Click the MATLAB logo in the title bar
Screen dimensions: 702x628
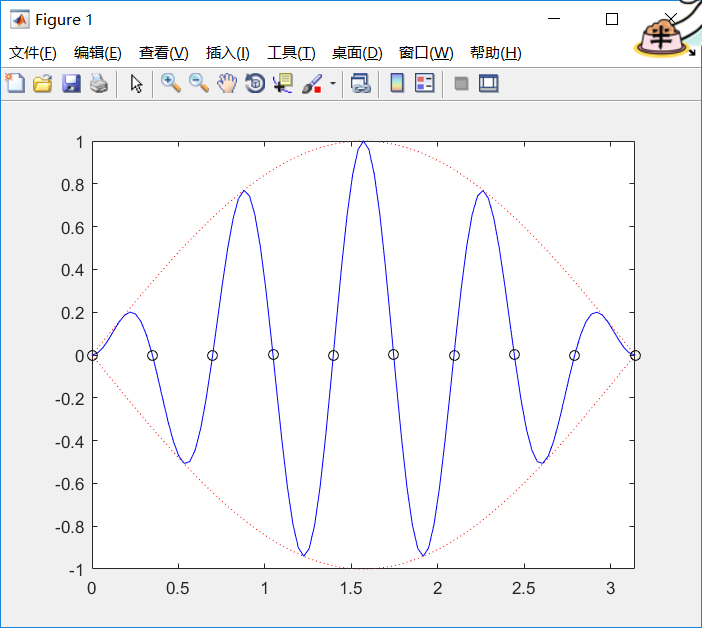coord(20,19)
